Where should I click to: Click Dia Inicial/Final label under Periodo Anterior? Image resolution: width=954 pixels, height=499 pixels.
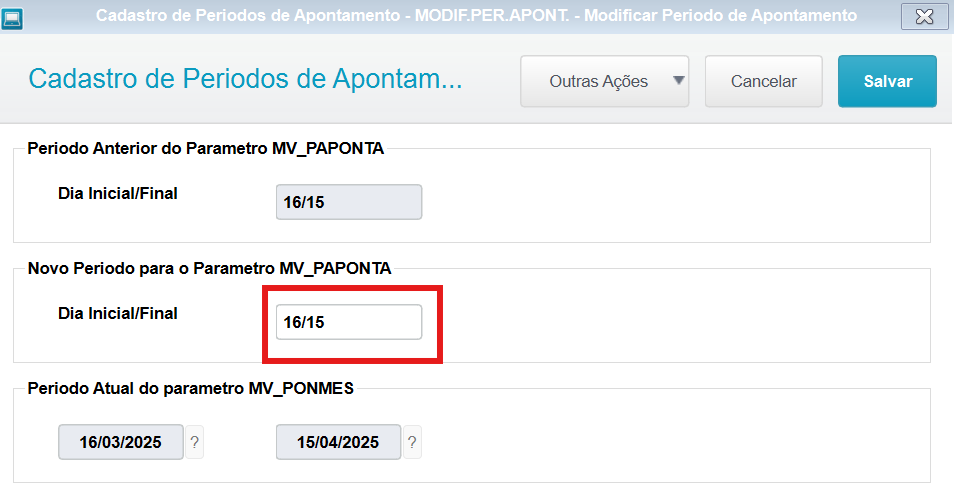117,194
